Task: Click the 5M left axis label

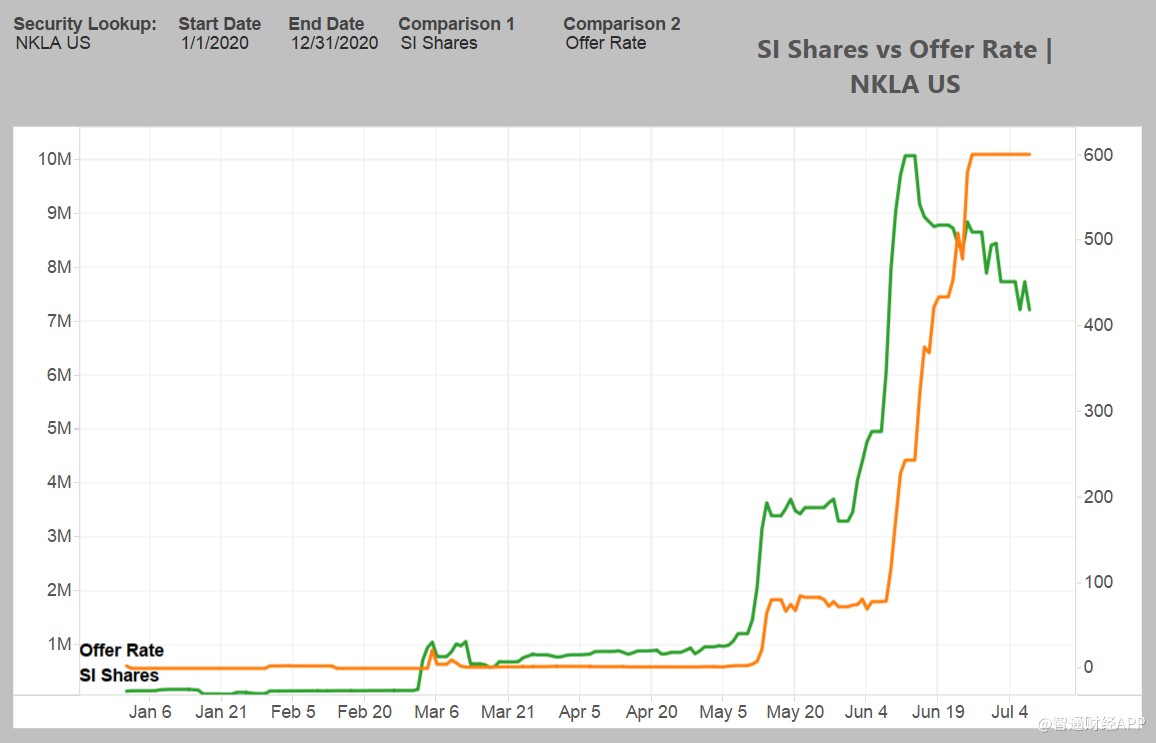Action: 59,428
